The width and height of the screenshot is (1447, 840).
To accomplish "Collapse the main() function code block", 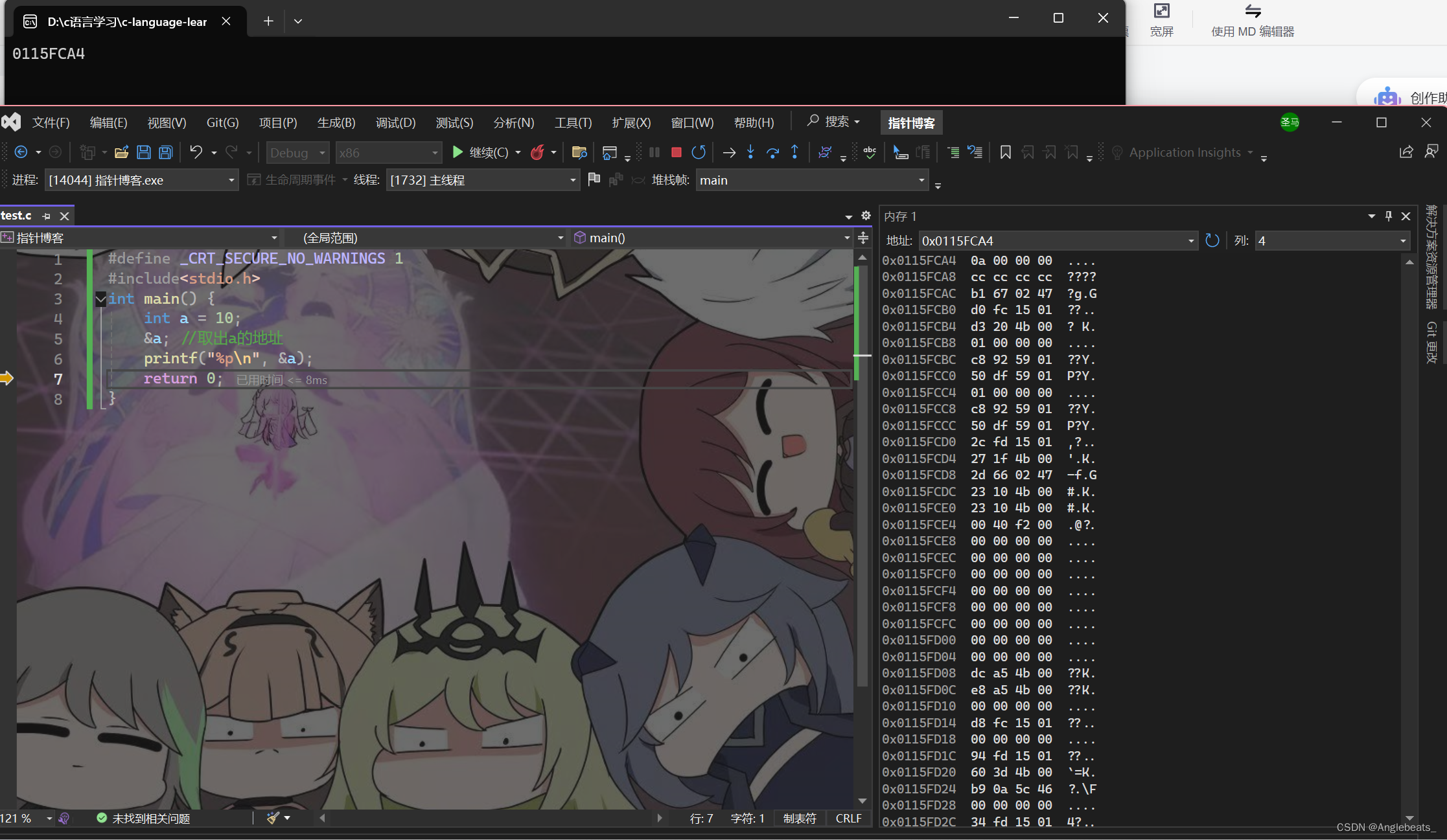I will (100, 299).
